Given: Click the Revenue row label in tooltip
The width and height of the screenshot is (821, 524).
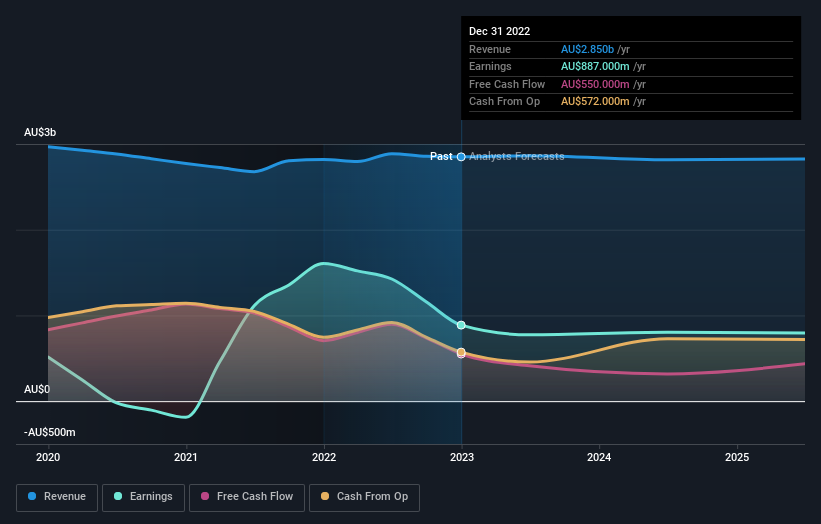Looking at the screenshot, I should coord(490,49).
